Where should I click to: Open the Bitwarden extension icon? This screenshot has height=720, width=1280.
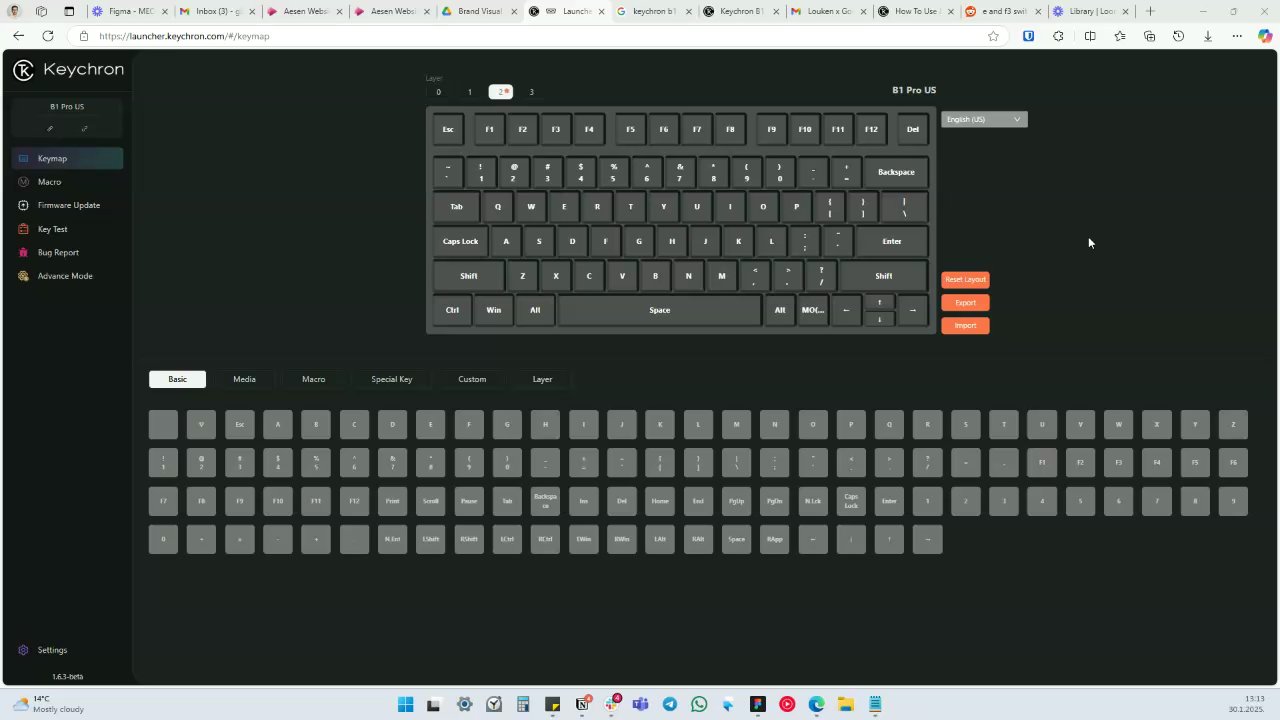pos(1028,36)
